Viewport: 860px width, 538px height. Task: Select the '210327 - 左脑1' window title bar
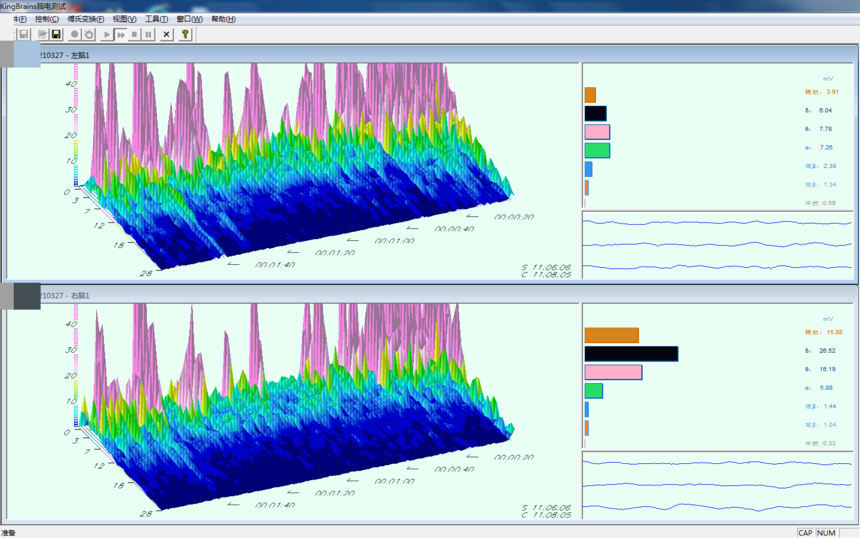[431, 55]
